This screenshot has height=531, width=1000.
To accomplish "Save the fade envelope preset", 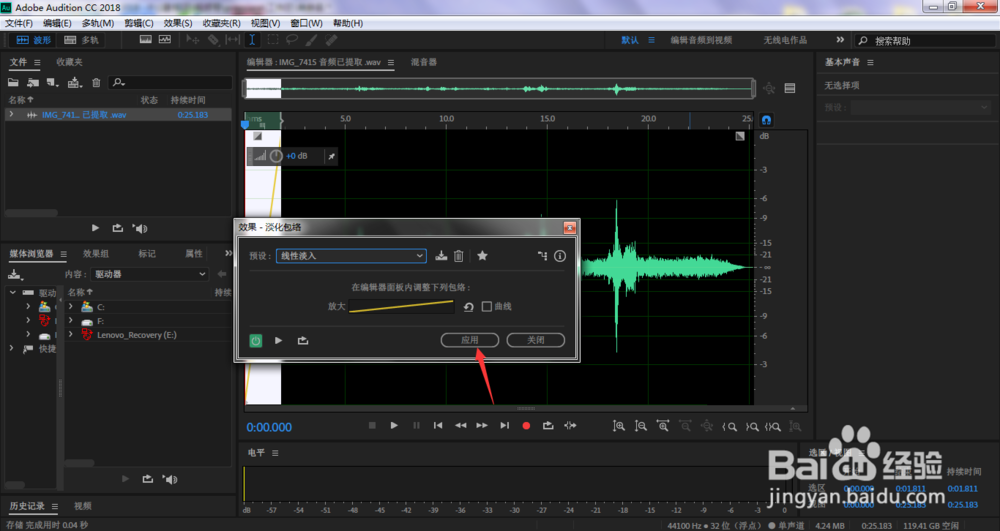I will (x=441, y=256).
